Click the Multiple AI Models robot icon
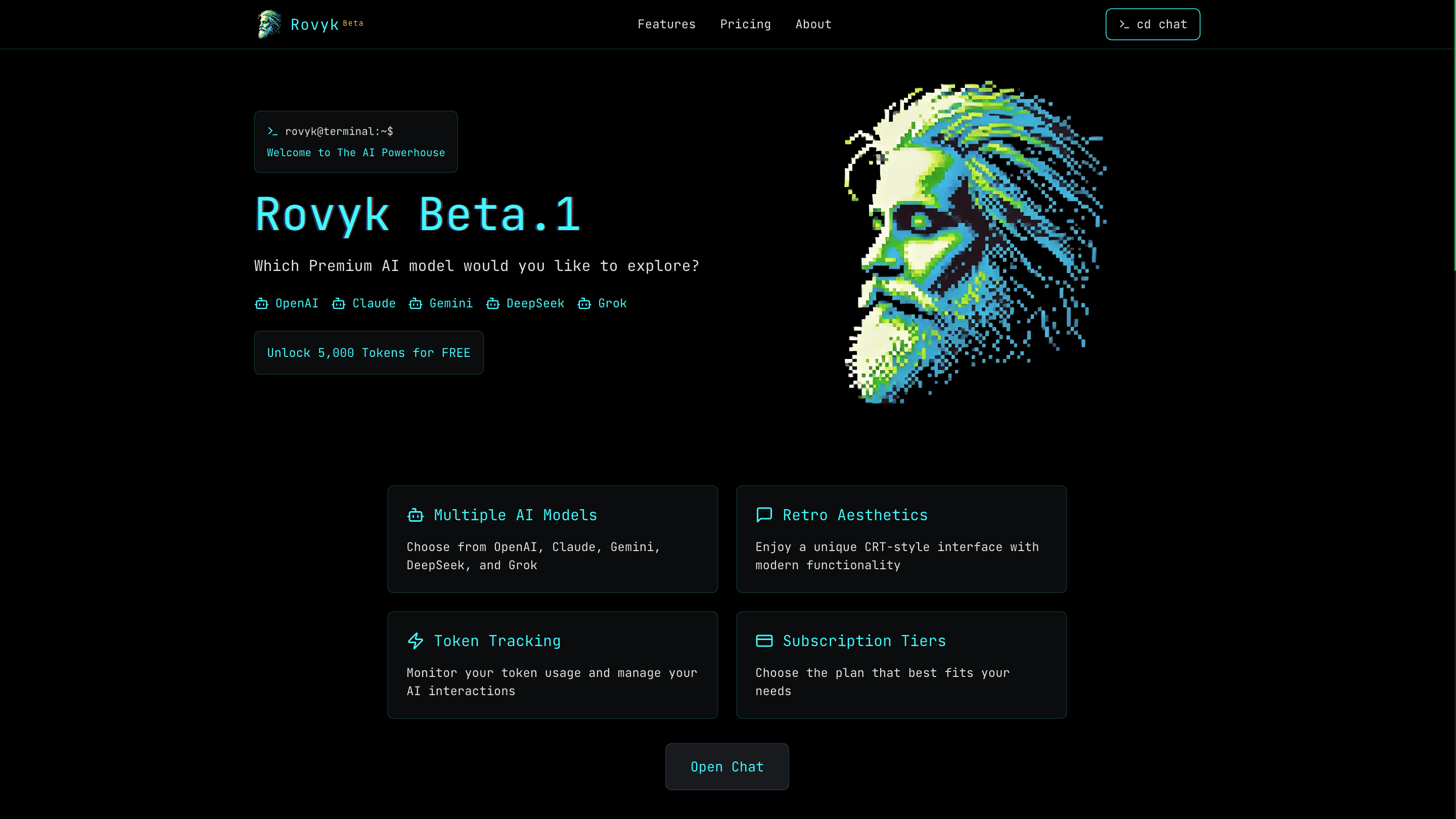 point(416,515)
